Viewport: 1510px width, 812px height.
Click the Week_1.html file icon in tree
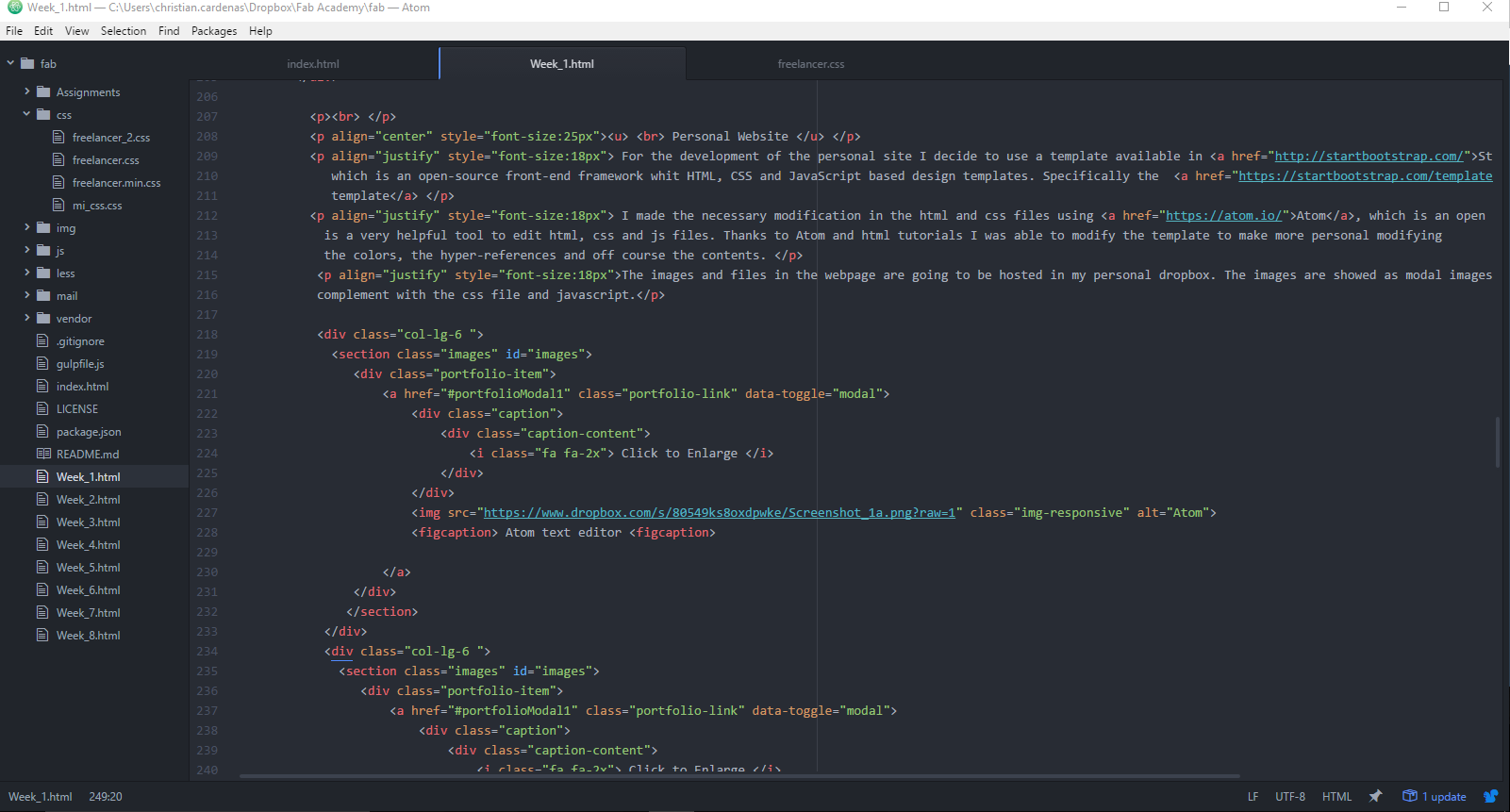point(42,477)
